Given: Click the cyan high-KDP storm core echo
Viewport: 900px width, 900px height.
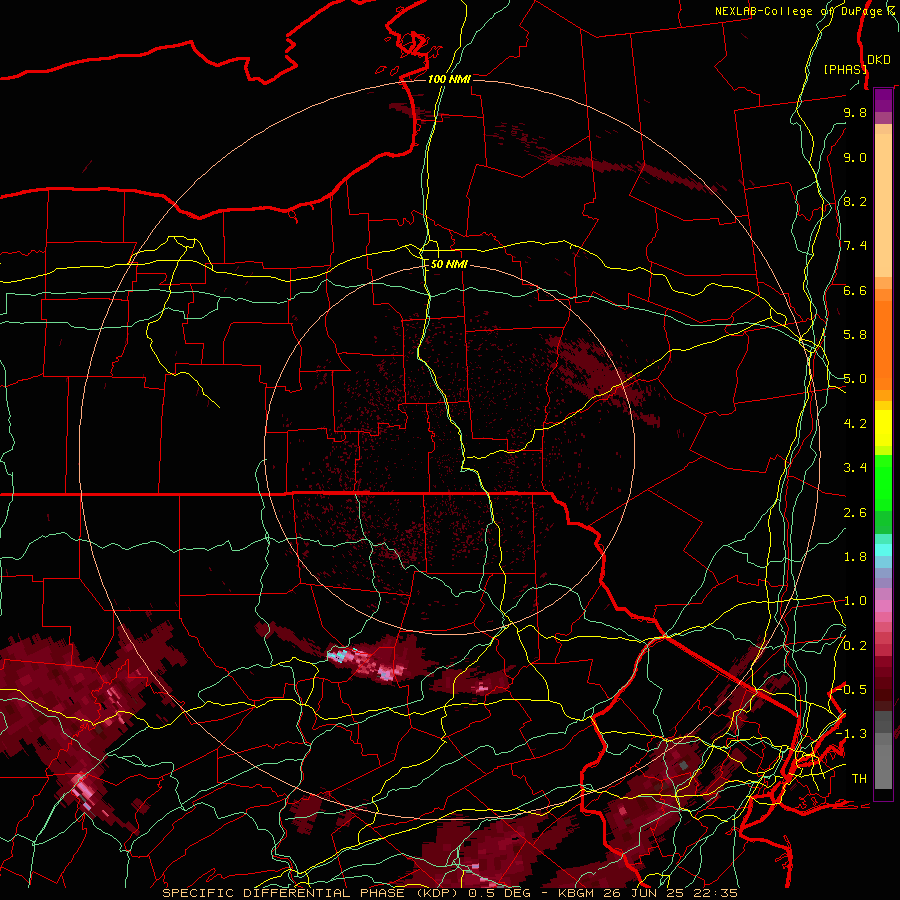Looking at the screenshot, I should pyautogui.click(x=339, y=655).
